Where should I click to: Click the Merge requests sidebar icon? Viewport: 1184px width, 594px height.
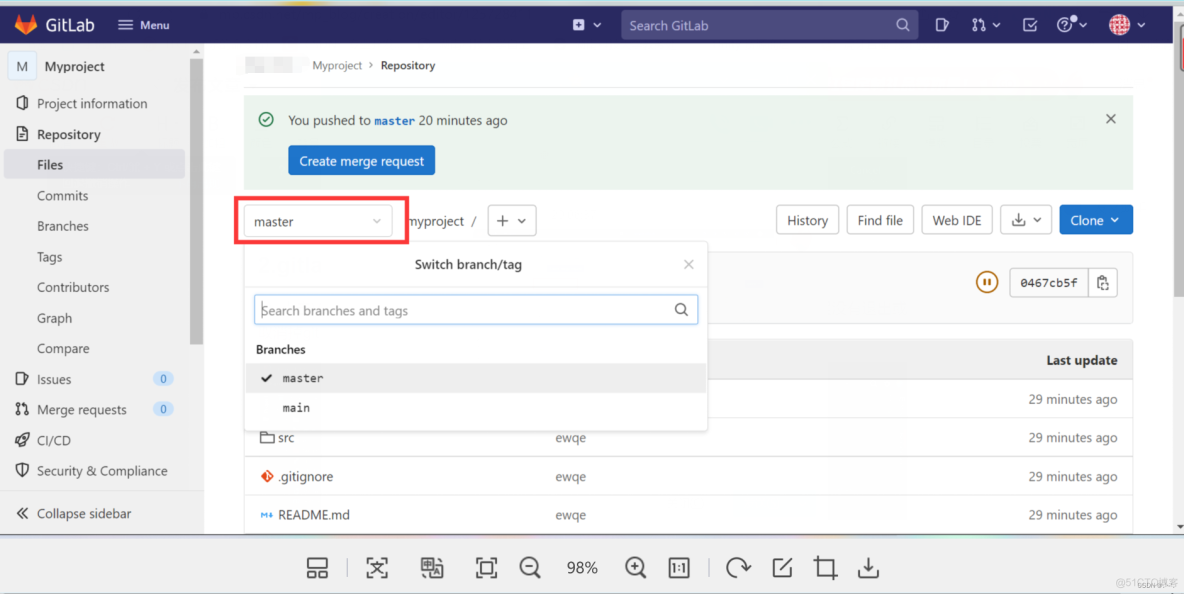[x=22, y=409]
